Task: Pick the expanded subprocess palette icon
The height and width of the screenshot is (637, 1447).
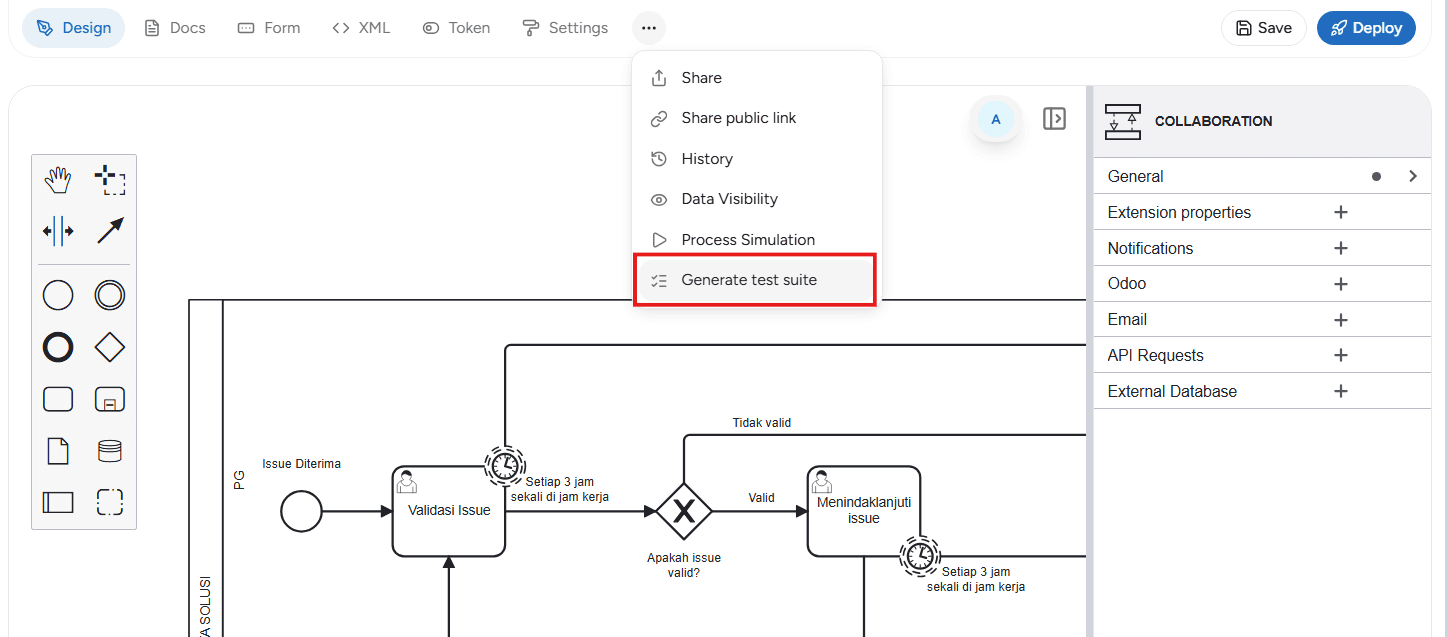Action: pos(110,399)
